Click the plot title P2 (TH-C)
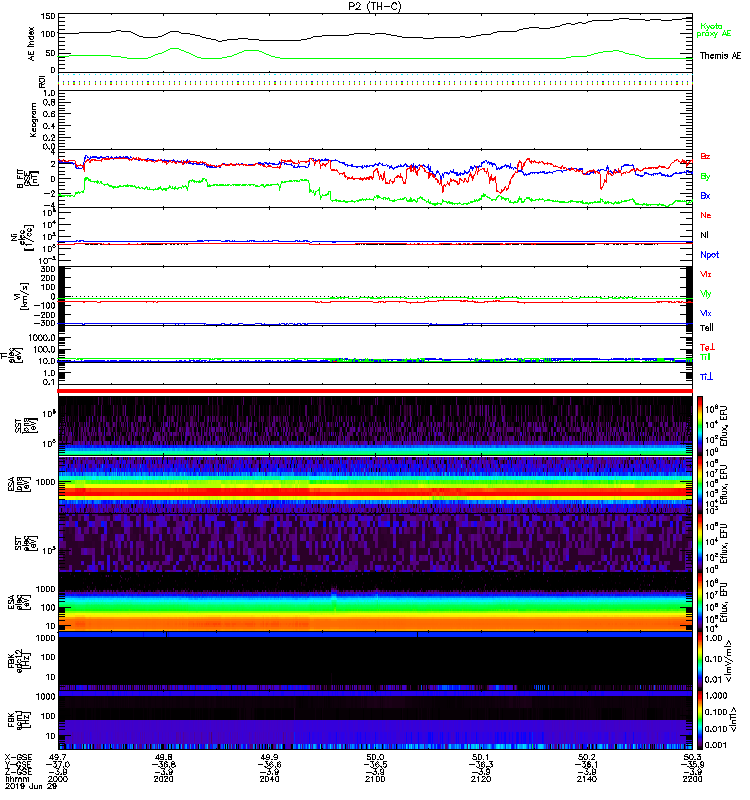750x800 pixels. tap(374, 6)
